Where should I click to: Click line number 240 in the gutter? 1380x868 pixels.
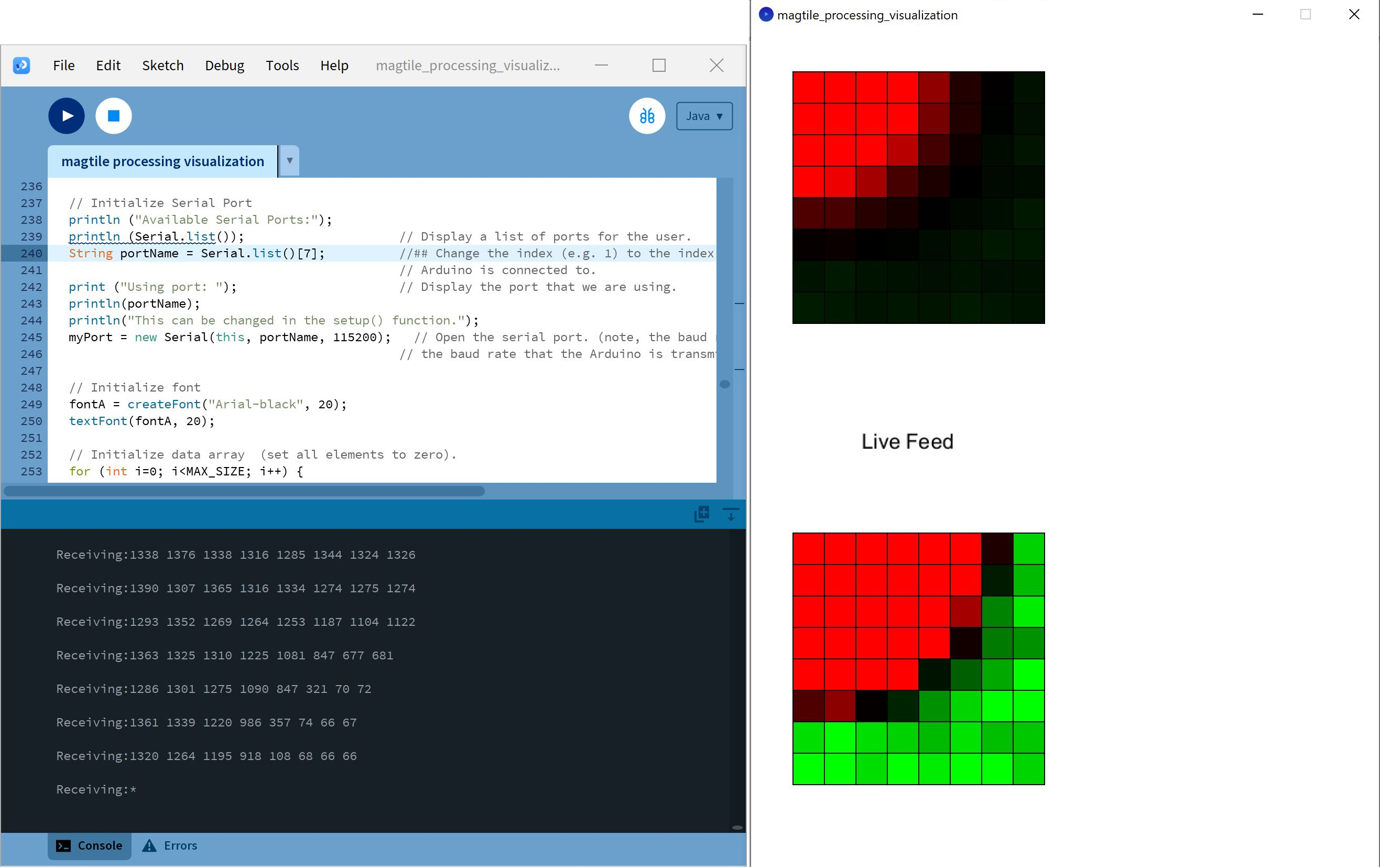click(31, 253)
